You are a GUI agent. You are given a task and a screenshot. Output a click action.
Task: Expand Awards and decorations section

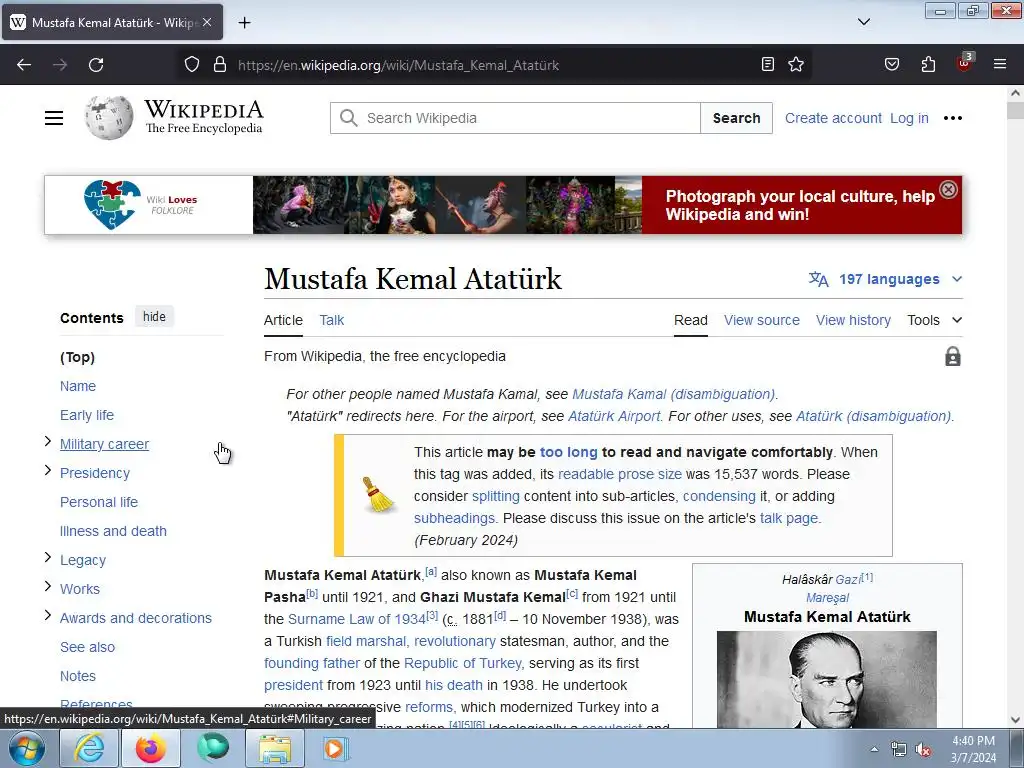[x=48, y=615]
